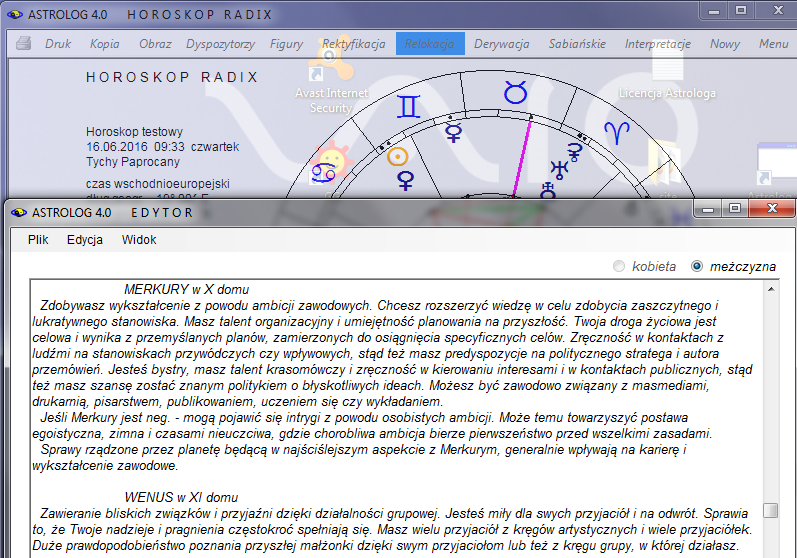Click the Uranus symbol in the chart
Viewport: 797px width, 558px height.
coord(559,170)
